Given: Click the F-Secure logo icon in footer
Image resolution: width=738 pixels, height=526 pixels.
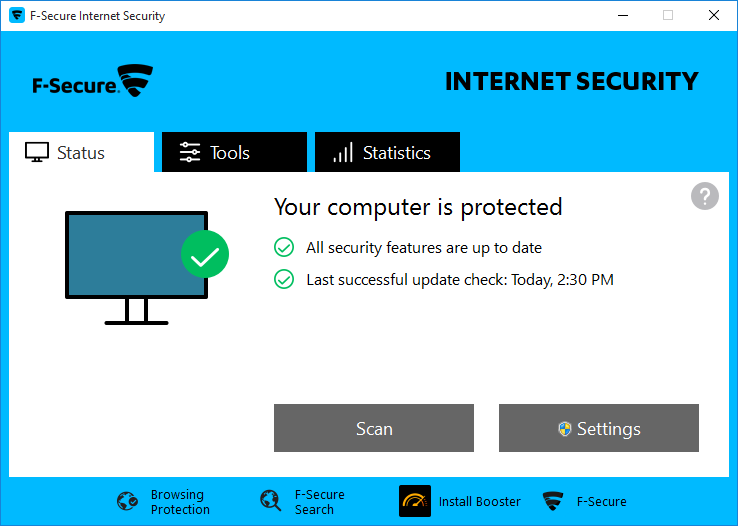Looking at the screenshot, I should (x=553, y=502).
